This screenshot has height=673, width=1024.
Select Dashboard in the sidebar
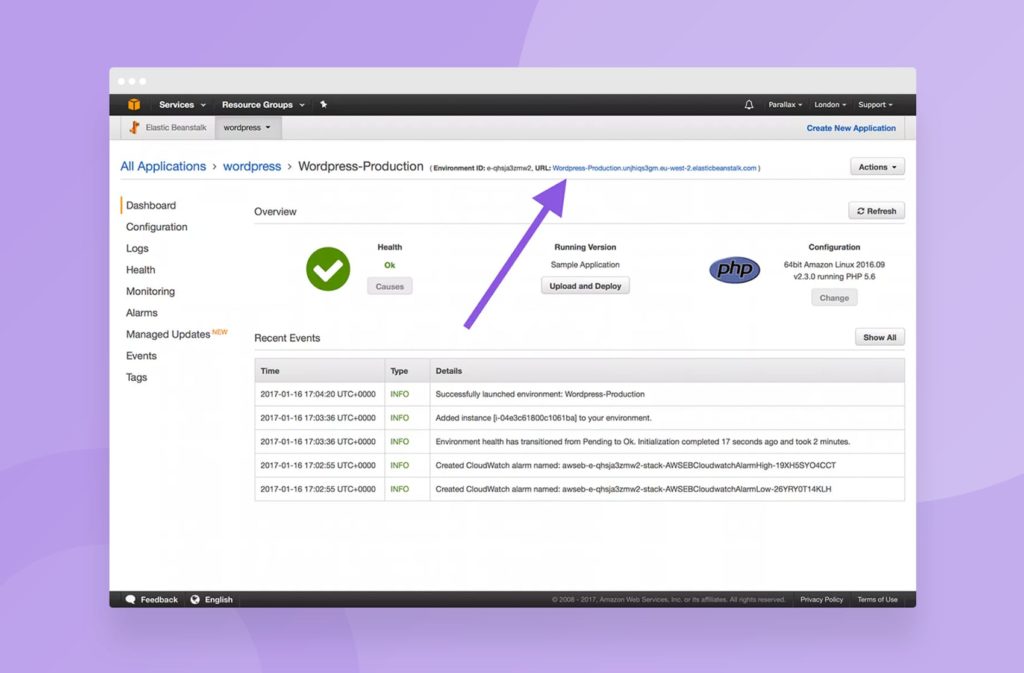(151, 205)
